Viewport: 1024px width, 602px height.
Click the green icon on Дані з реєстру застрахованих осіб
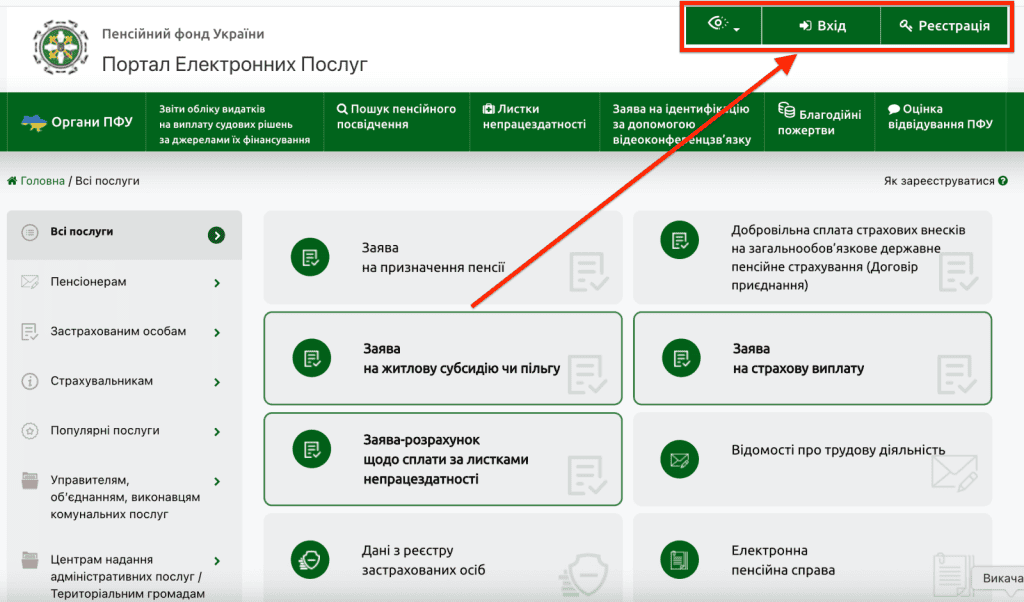(x=310, y=560)
